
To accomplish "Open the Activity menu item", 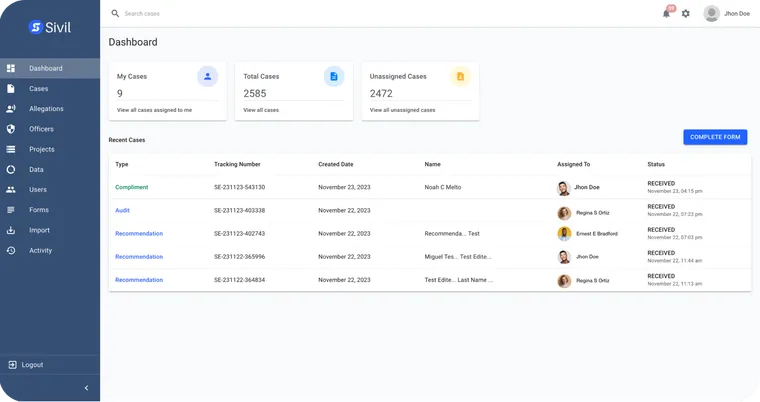I will click(x=50, y=251).
